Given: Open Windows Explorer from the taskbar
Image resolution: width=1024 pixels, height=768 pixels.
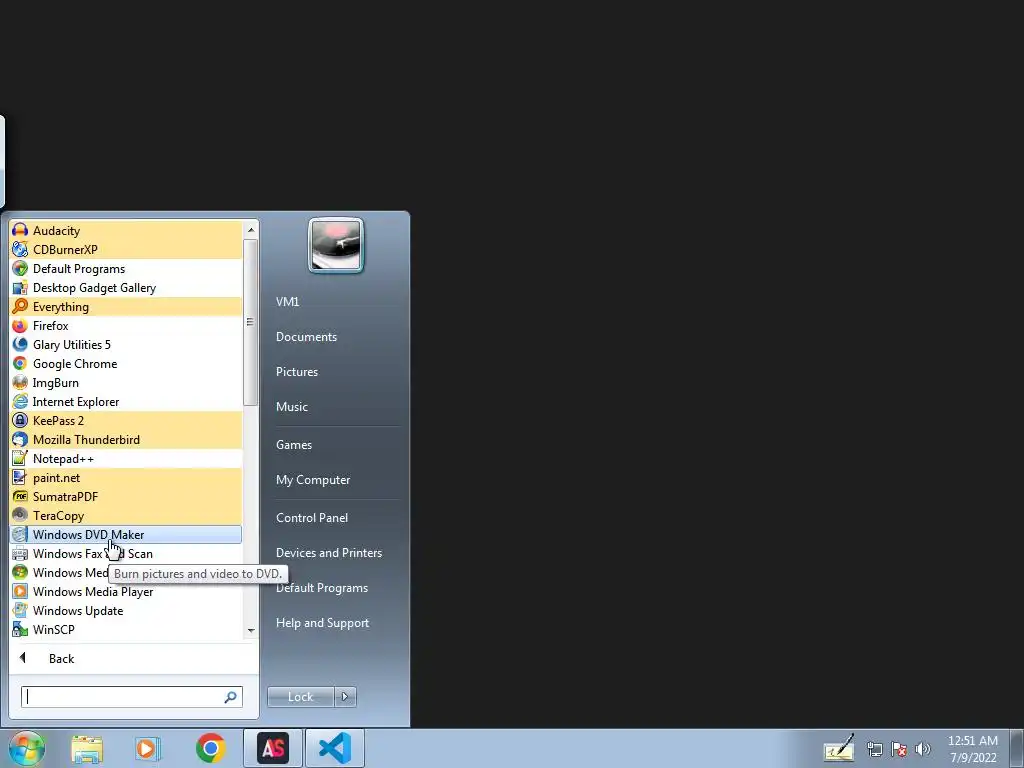Looking at the screenshot, I should 87,748.
